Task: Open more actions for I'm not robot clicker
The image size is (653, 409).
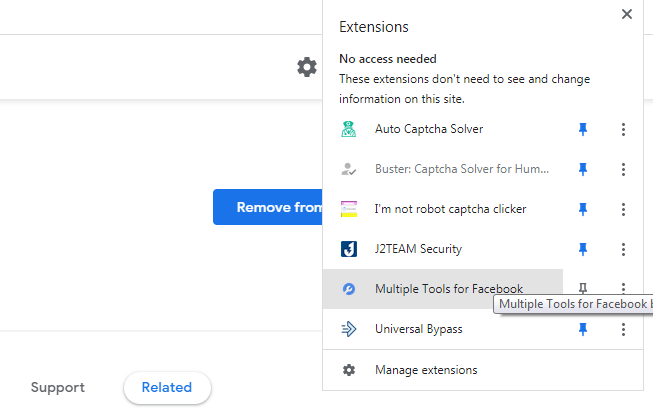Action: pyautogui.click(x=623, y=209)
